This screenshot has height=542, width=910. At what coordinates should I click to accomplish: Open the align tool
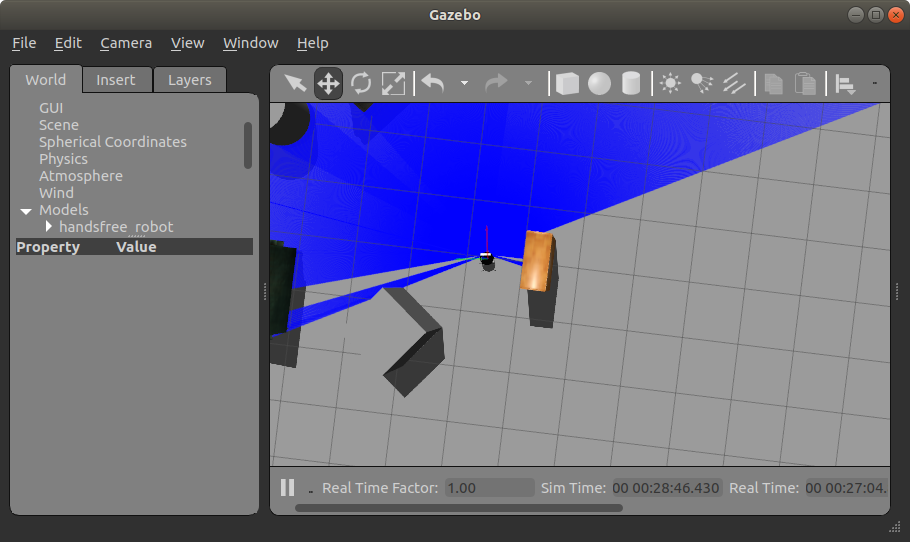845,85
